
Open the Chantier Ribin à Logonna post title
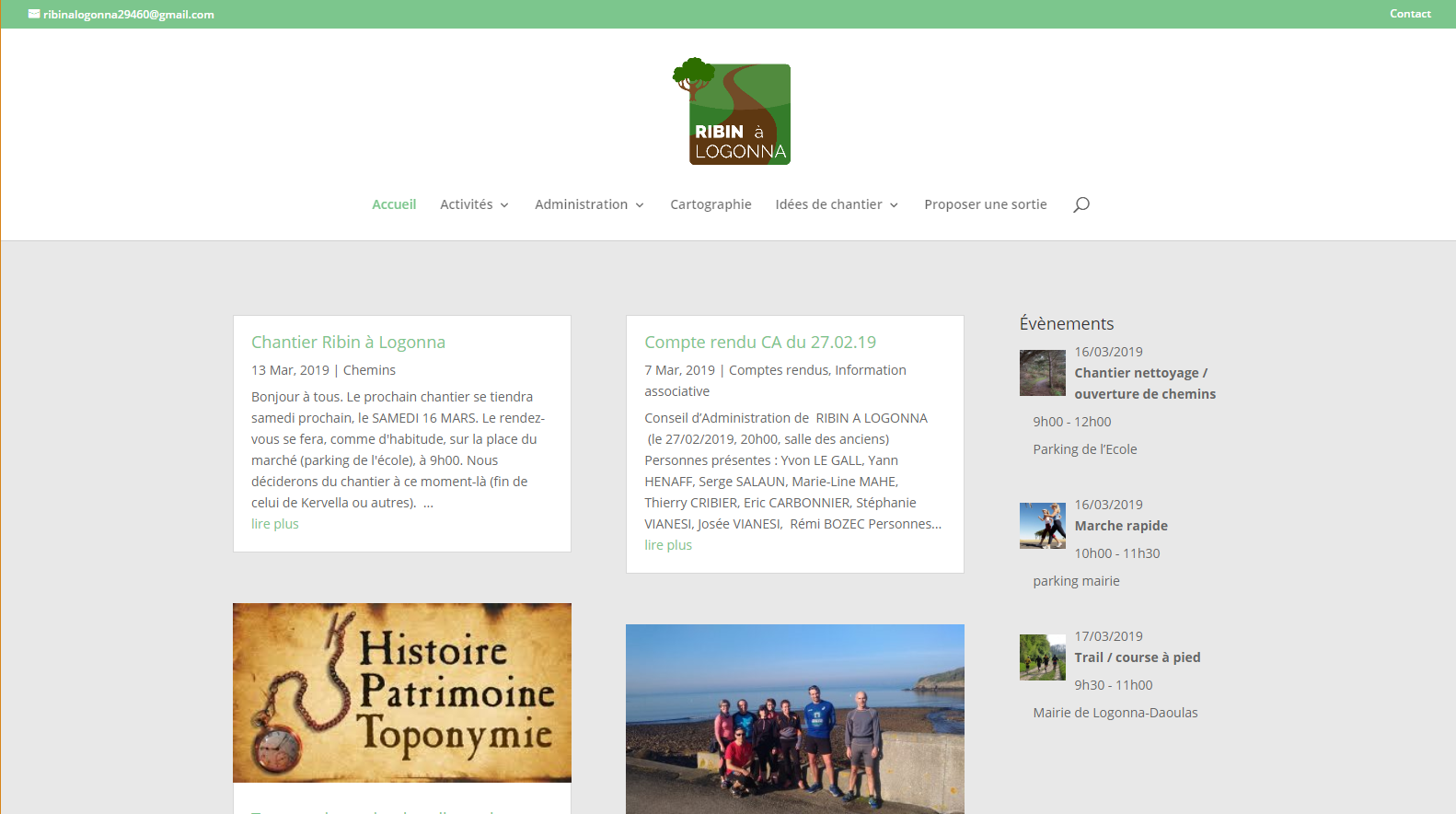[x=348, y=342]
